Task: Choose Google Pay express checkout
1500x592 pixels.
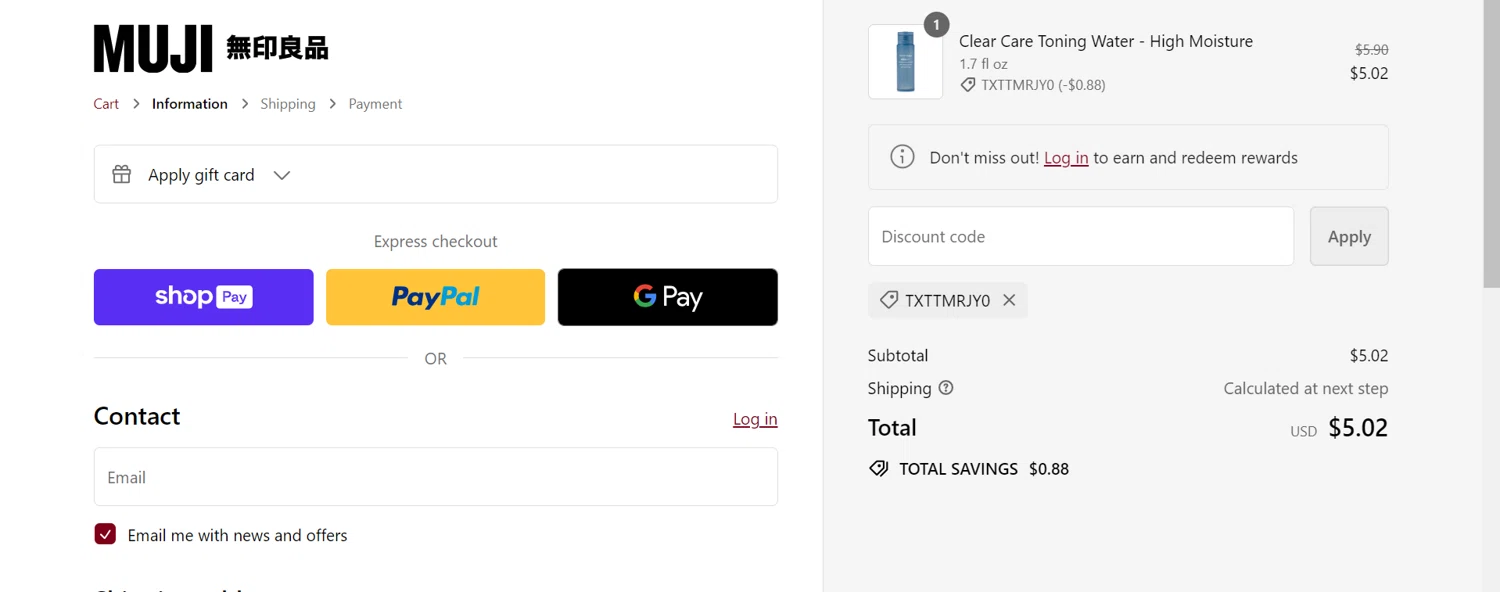Action: (667, 297)
